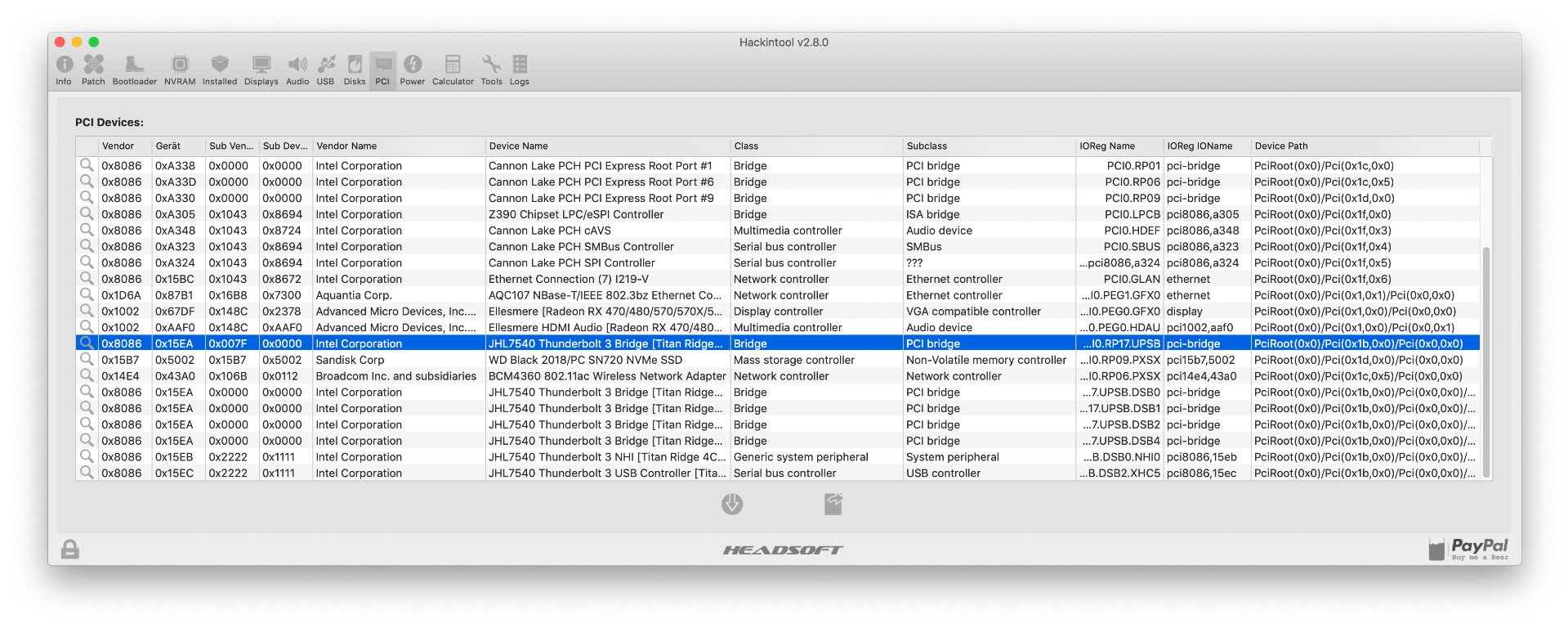Click the USB controller subclass cell
Viewport: 1568px width, 628px height.
[989, 473]
